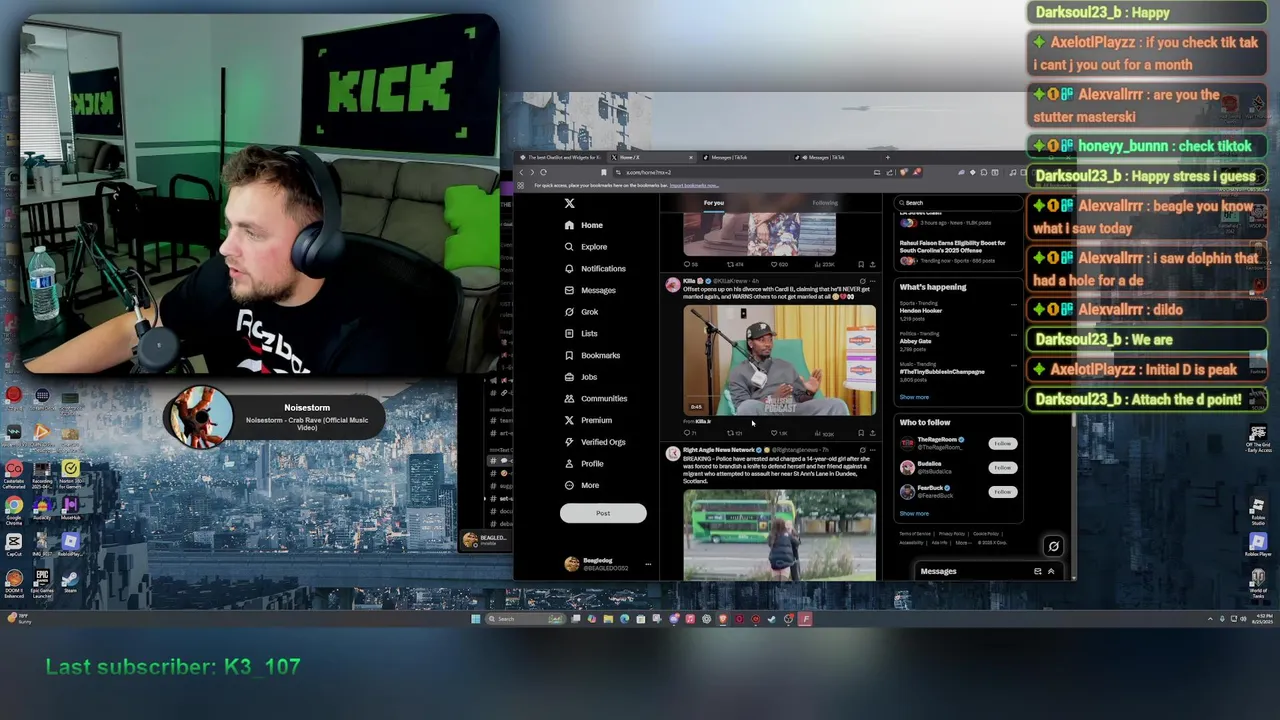This screenshot has width=1280, height=720.
Task: Click the Windows Start button
Action: point(476,619)
